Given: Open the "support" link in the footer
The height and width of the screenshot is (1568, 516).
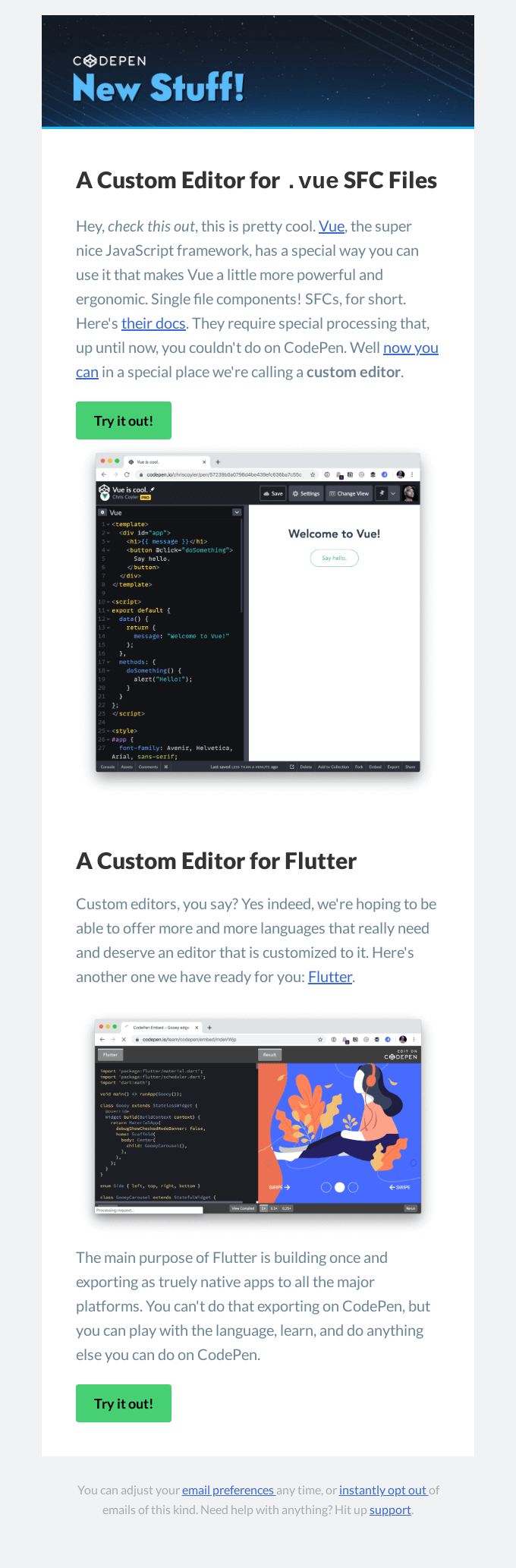Looking at the screenshot, I should tap(390, 1510).
